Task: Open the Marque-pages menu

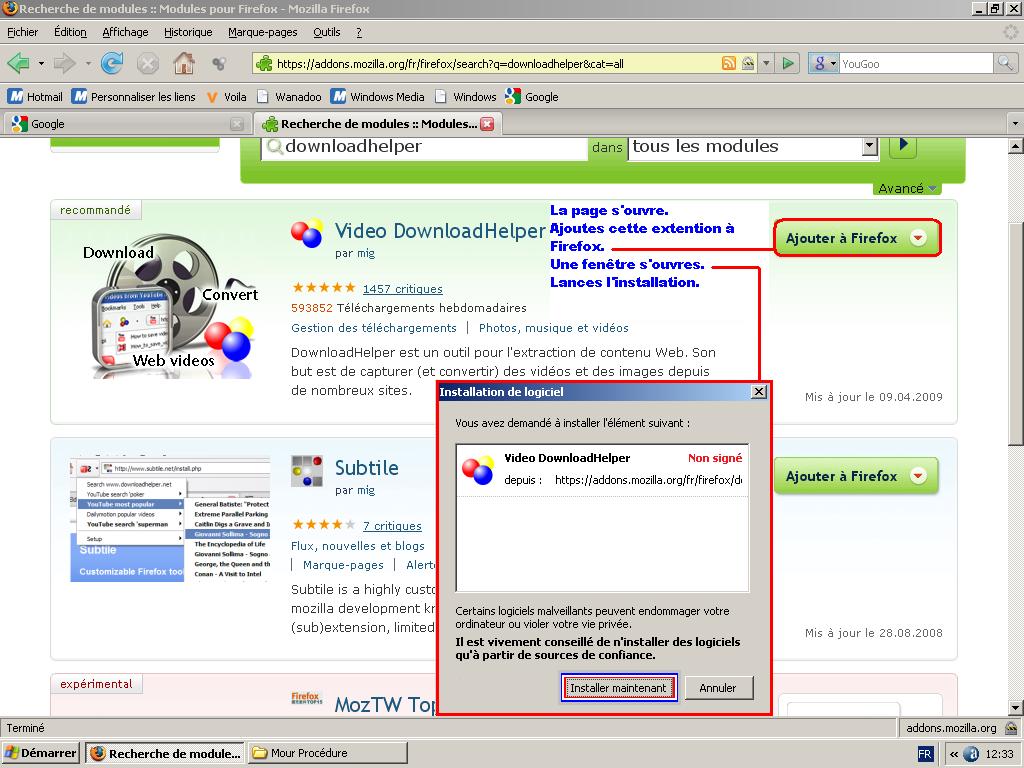Action: [262, 32]
